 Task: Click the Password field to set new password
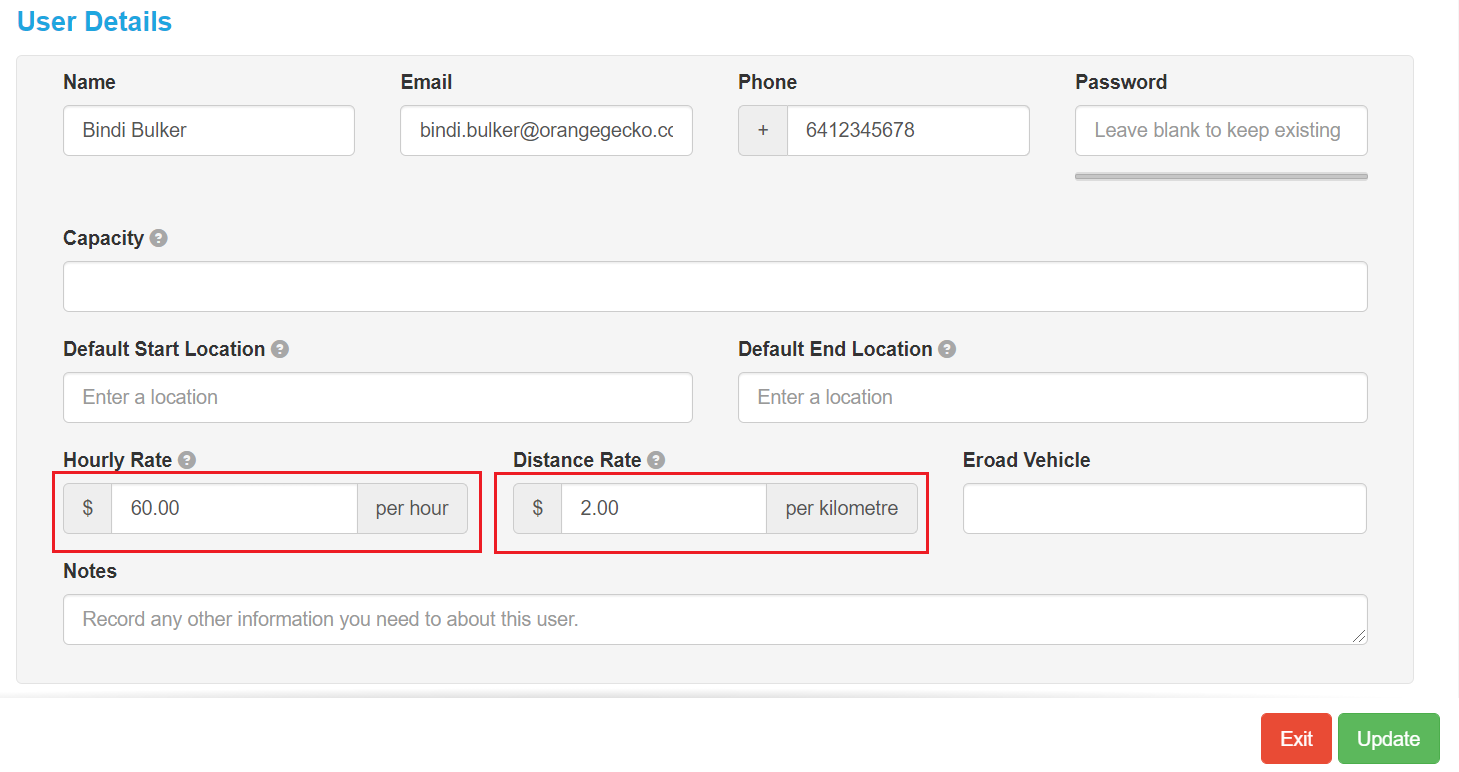[x=1221, y=130]
